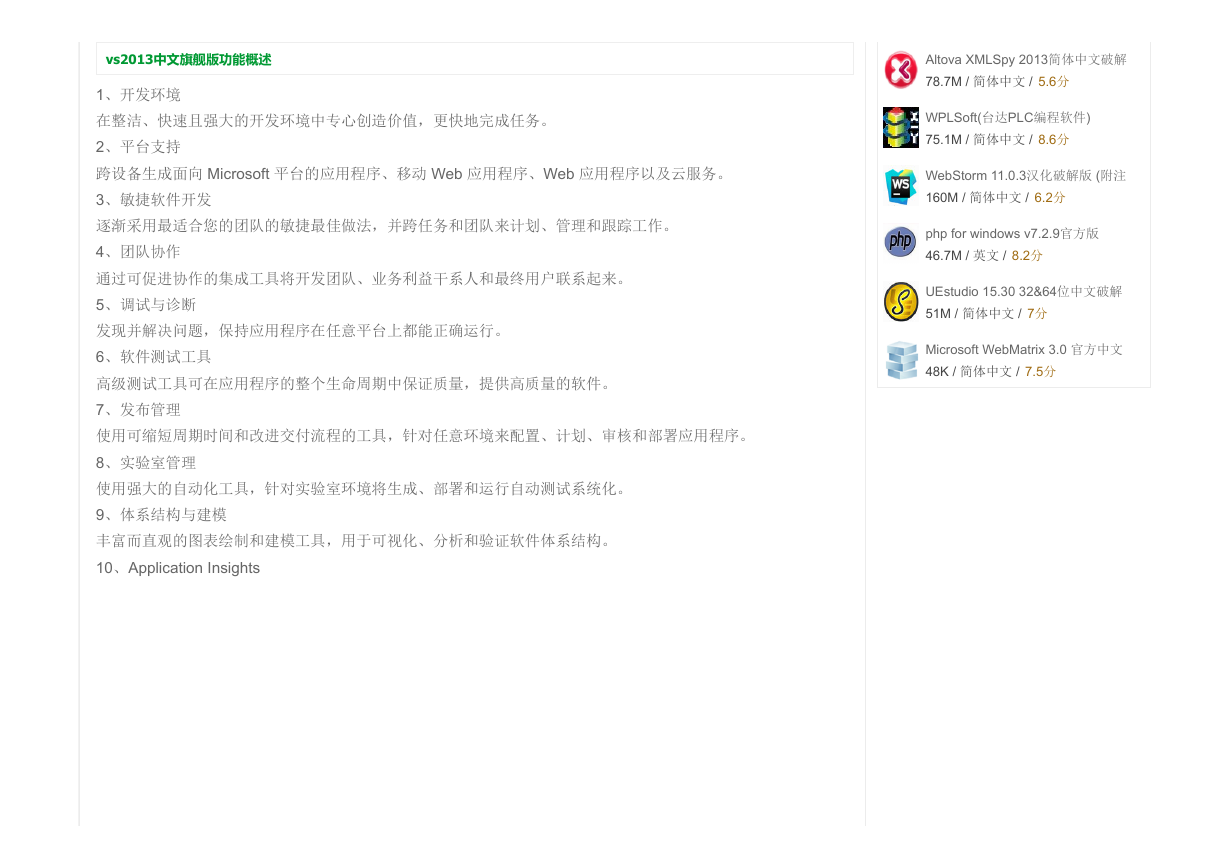Image resolution: width=1228 pixels, height=868 pixels.
Task: Open the UEstudio yellow S icon
Action: click(901, 302)
